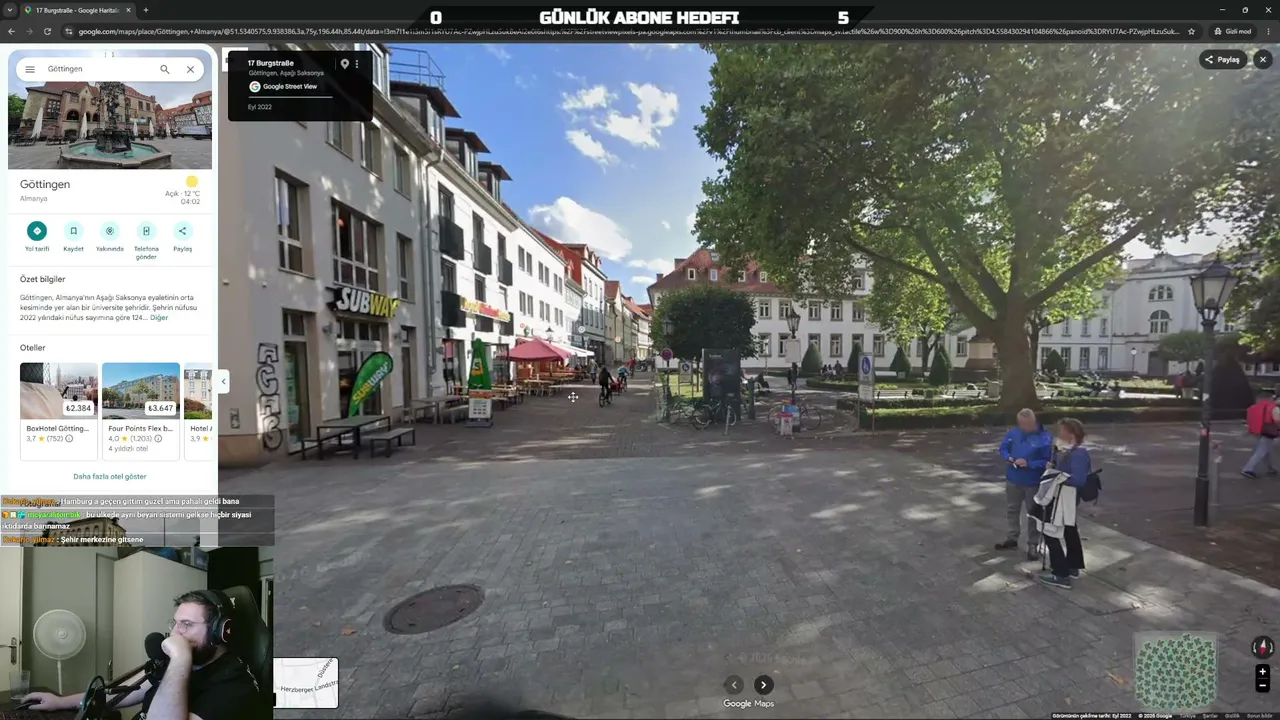
Task: Close Street View with the X button
Action: (1262, 59)
